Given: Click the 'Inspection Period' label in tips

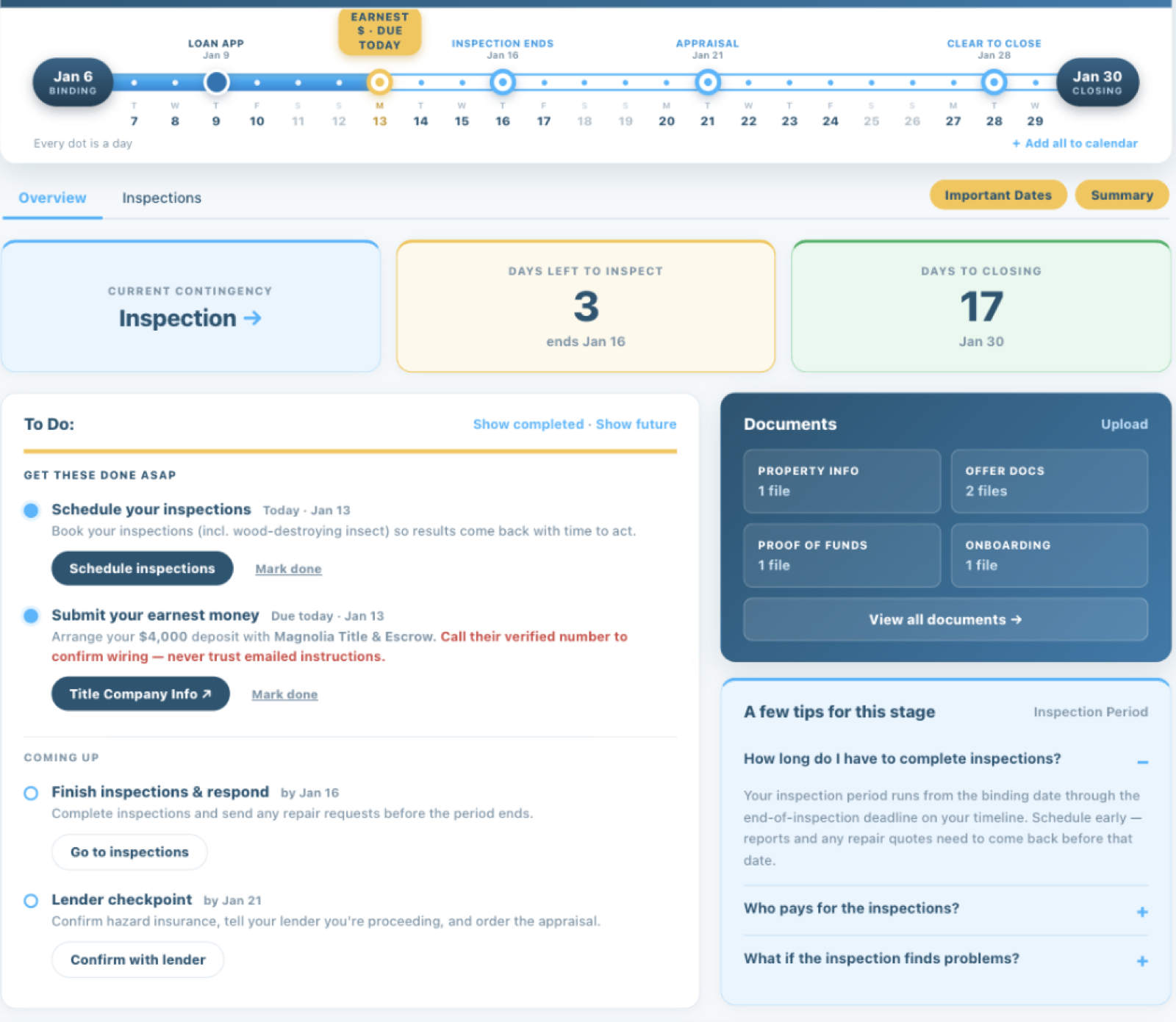Looking at the screenshot, I should click(x=1091, y=712).
